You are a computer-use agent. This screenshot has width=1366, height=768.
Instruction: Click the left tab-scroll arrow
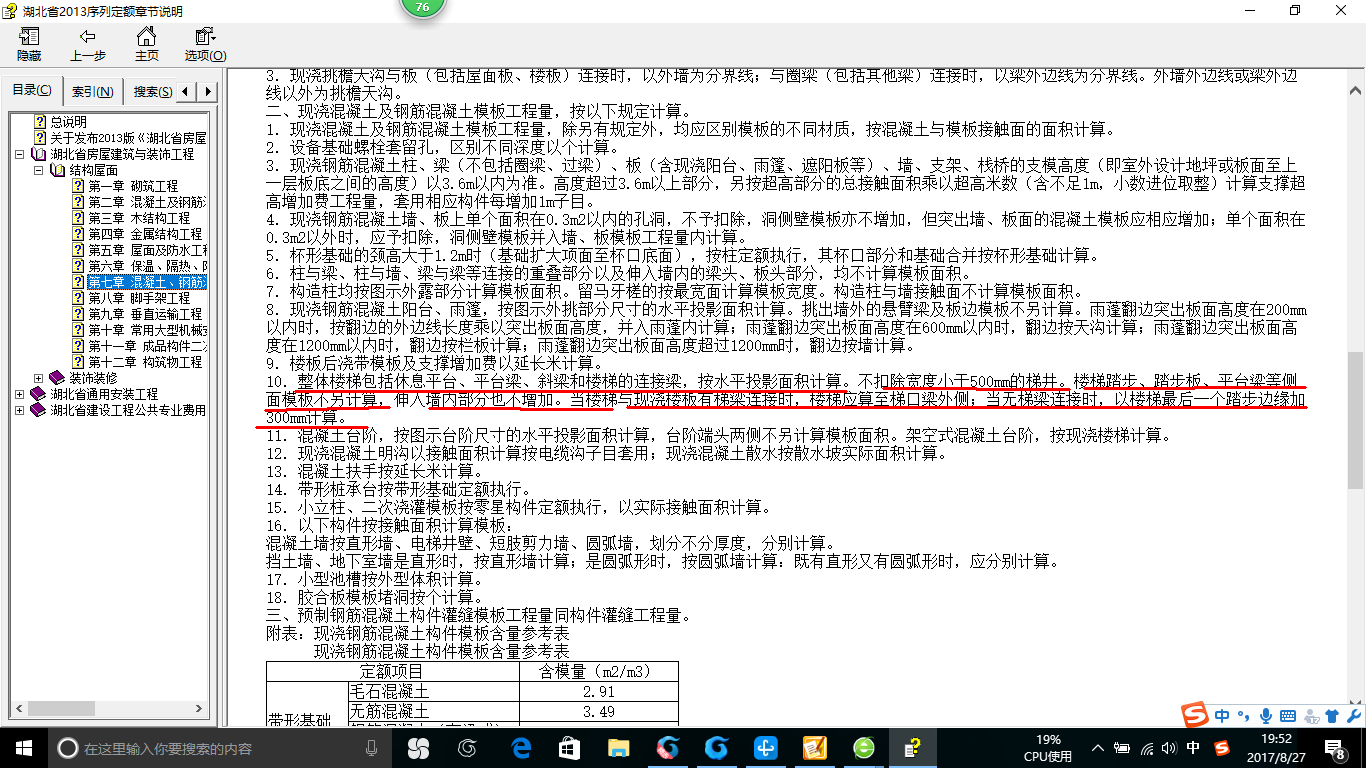[187, 92]
